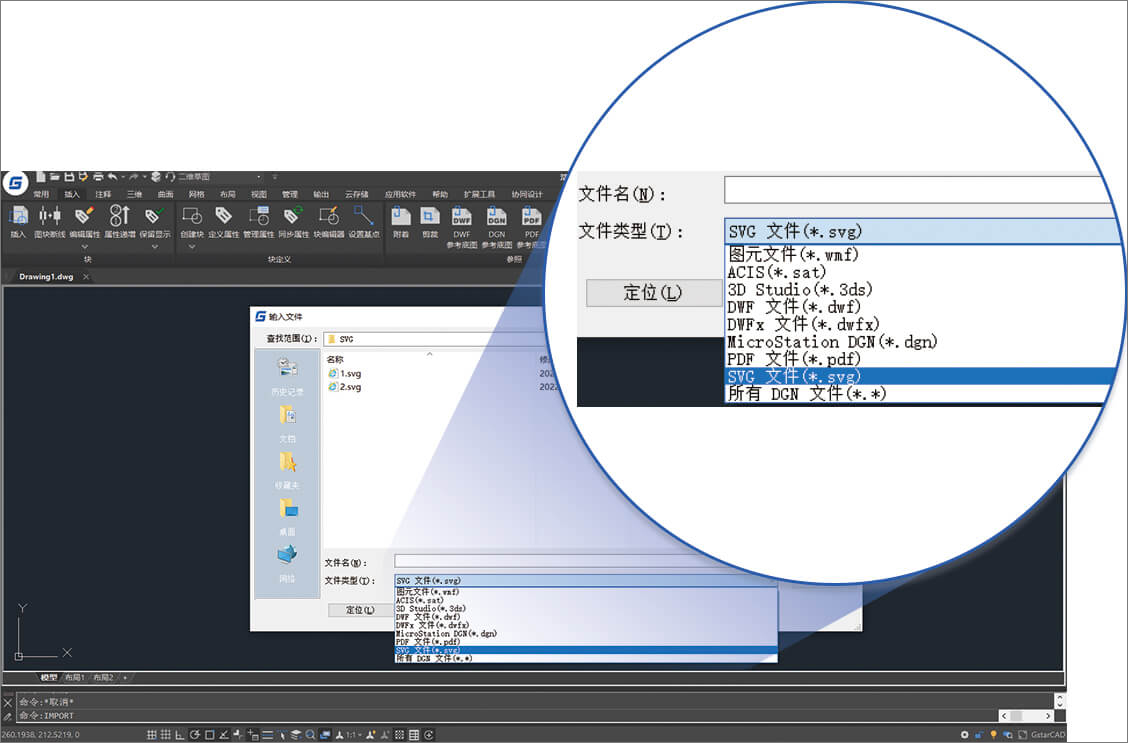Click the 插入 (Insert block) ribbon icon
1128x743 pixels.
(x=18, y=221)
